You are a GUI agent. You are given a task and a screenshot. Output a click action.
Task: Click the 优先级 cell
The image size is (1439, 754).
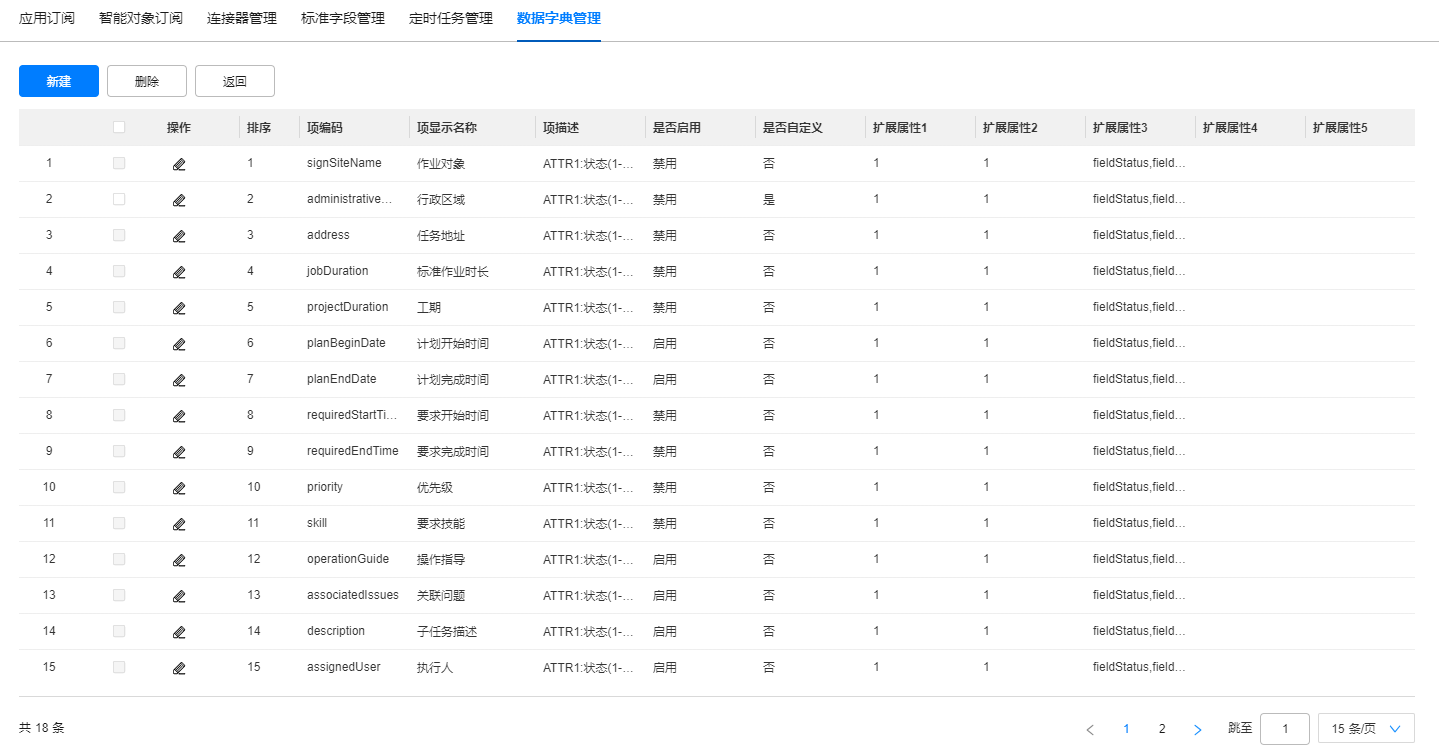[435, 488]
